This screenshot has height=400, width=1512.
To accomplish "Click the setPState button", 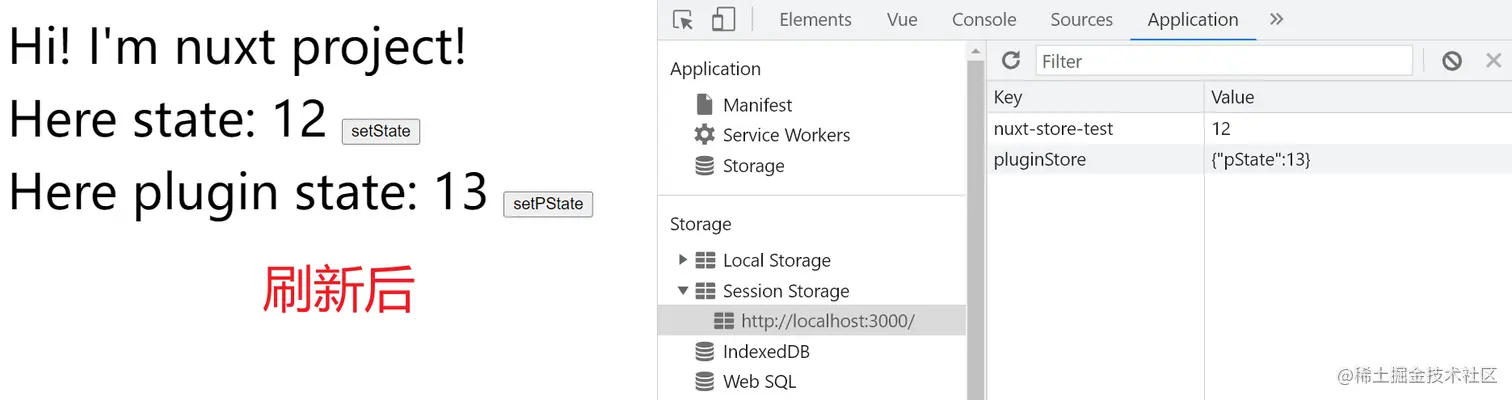I will point(548,204).
